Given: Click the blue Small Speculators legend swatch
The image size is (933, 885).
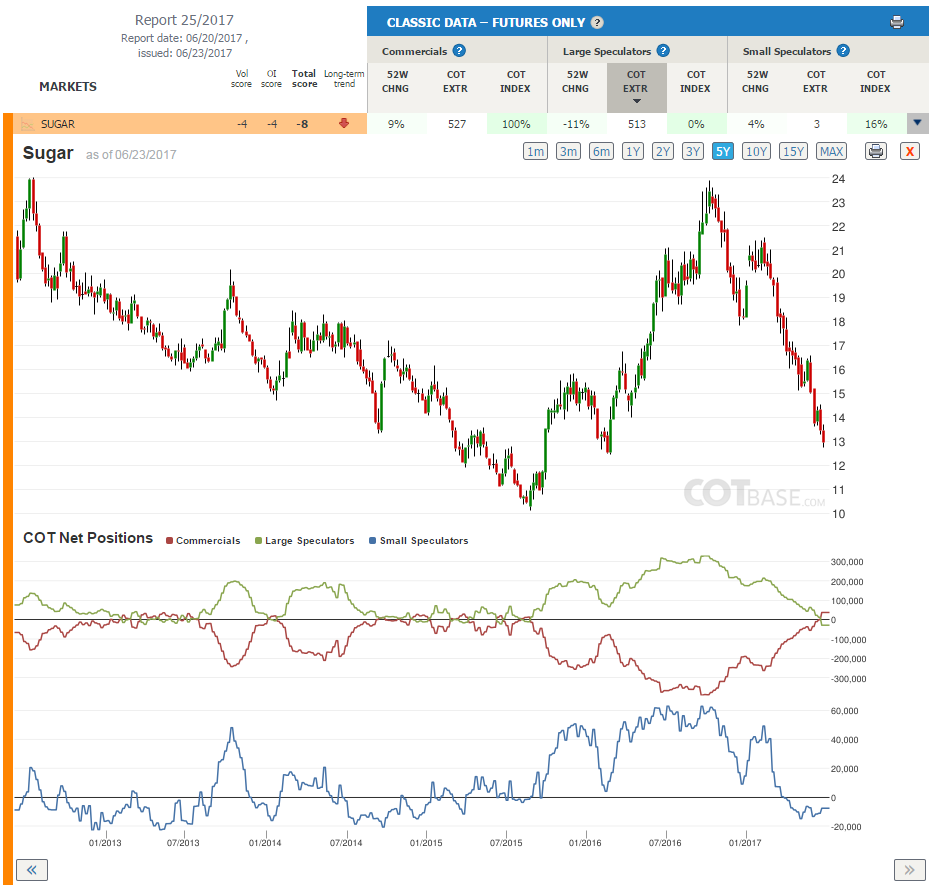Looking at the screenshot, I should tap(372, 540).
